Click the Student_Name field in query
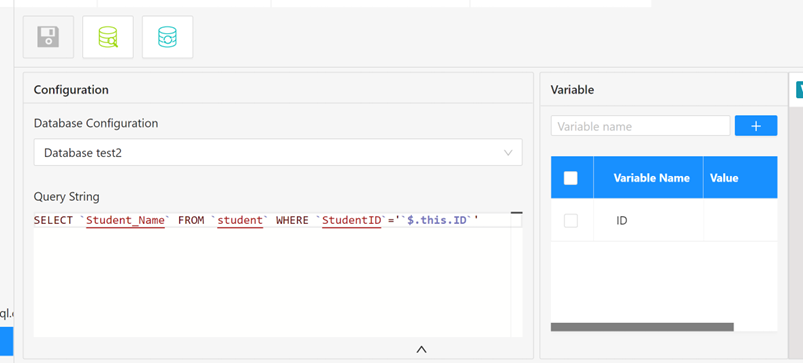Image resolution: width=803 pixels, height=363 pixels. pyautogui.click(x=125, y=221)
